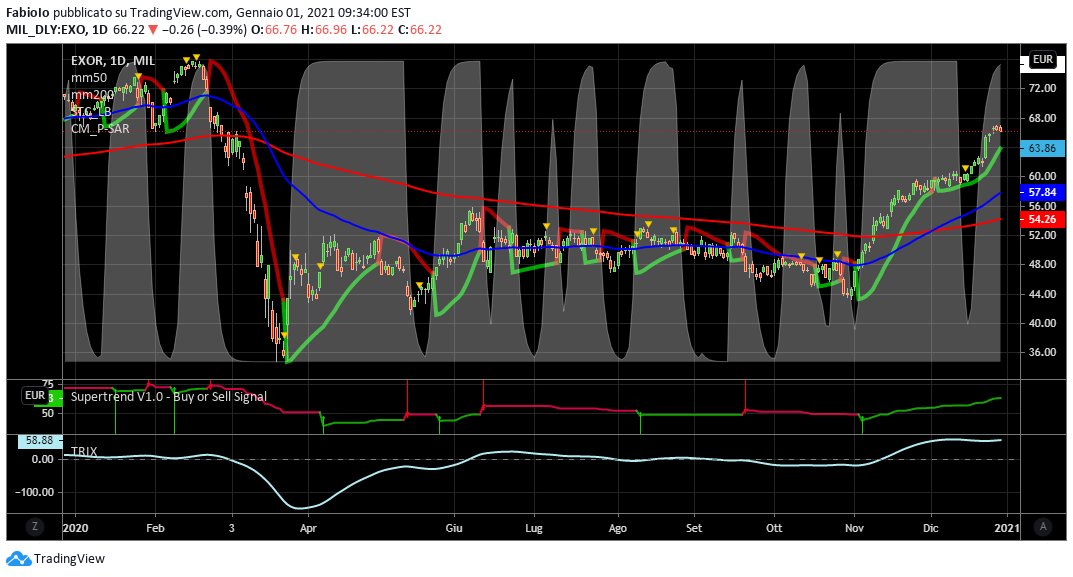This screenshot has width=1073, height=577.
Task: Click the mm200 indicator label
Action: tap(92, 94)
